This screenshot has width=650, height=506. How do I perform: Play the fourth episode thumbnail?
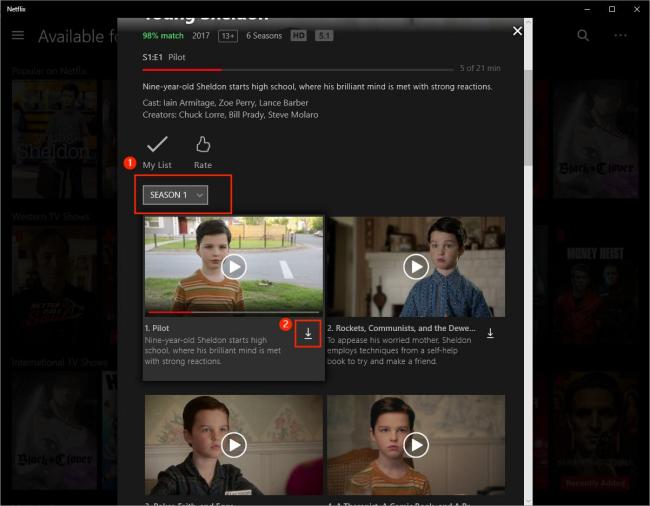coord(416,445)
